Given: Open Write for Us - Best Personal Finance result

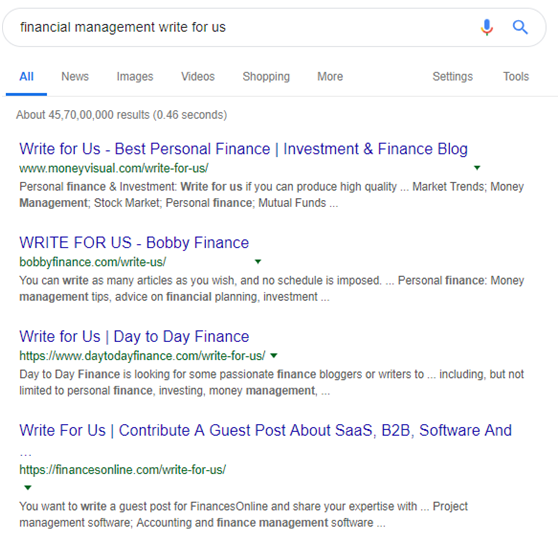Looking at the screenshot, I should 243,149.
